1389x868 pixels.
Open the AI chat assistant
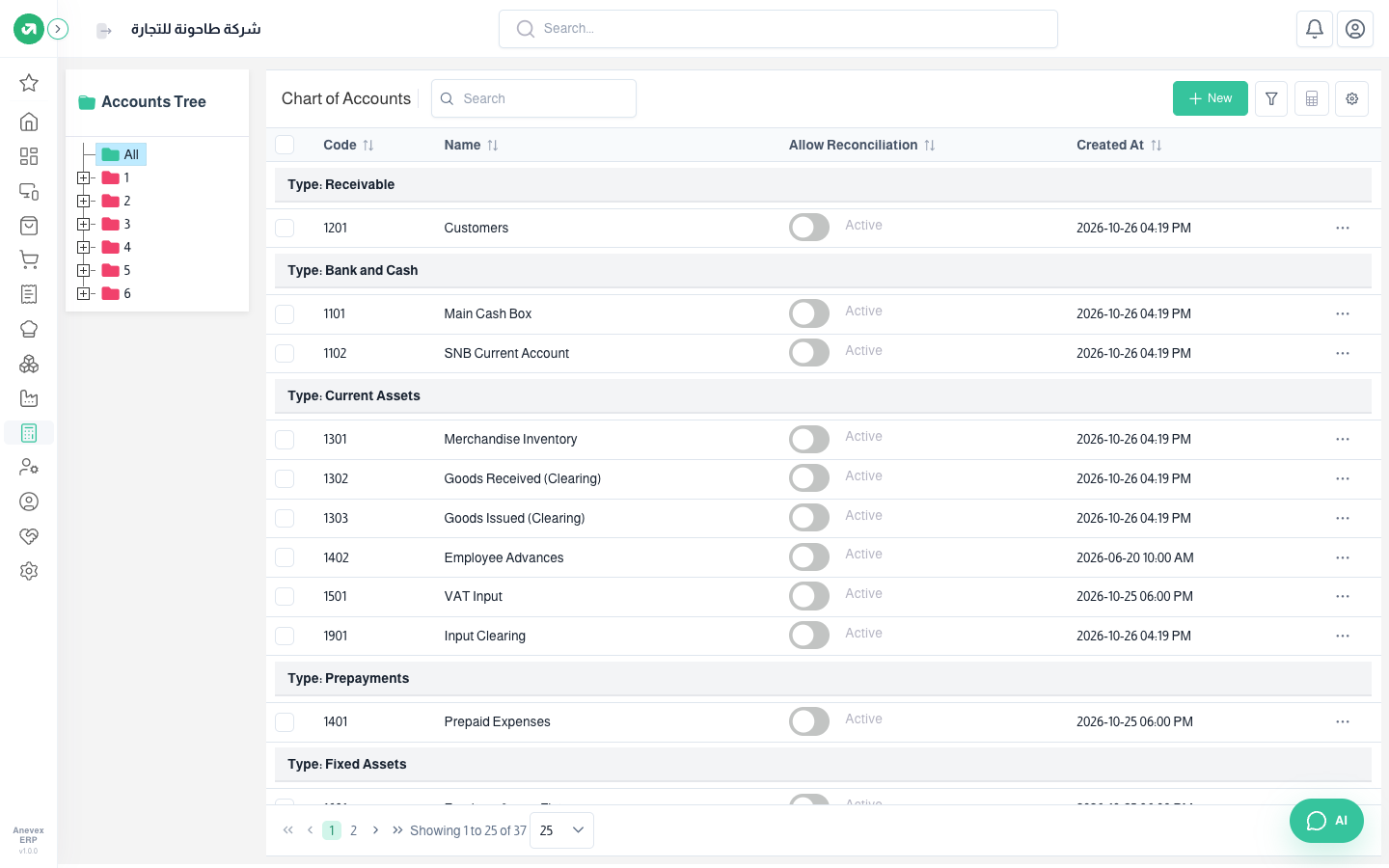pyautogui.click(x=1326, y=821)
